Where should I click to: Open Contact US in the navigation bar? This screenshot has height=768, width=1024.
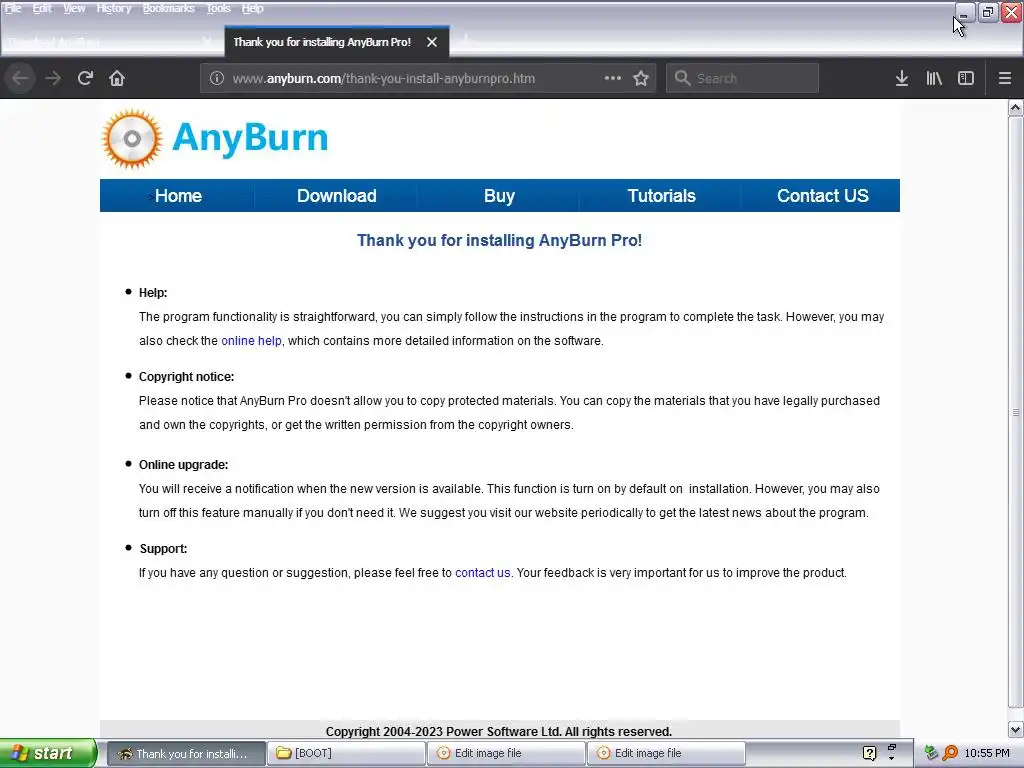pos(822,196)
